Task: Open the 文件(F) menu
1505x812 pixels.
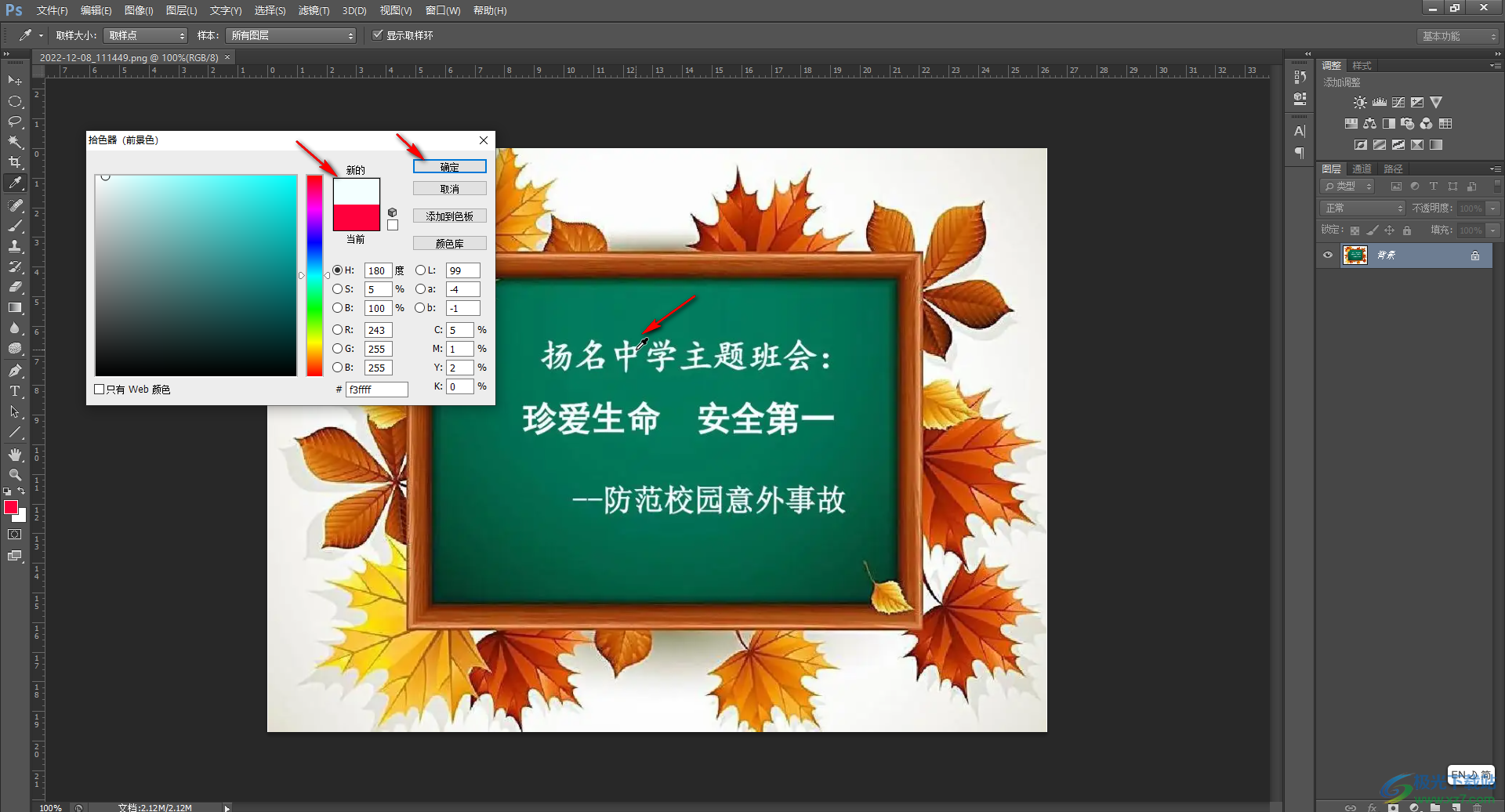Action: click(x=52, y=11)
